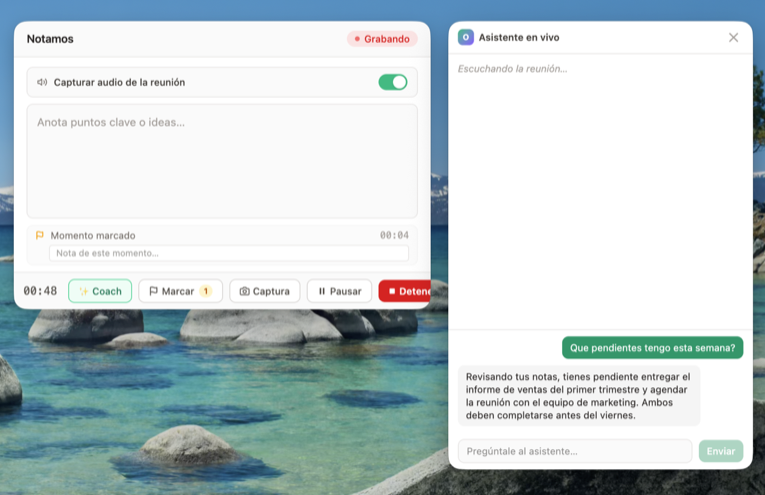
Task: Click the 00:48 elapsed recording timer
Action: tap(40, 291)
